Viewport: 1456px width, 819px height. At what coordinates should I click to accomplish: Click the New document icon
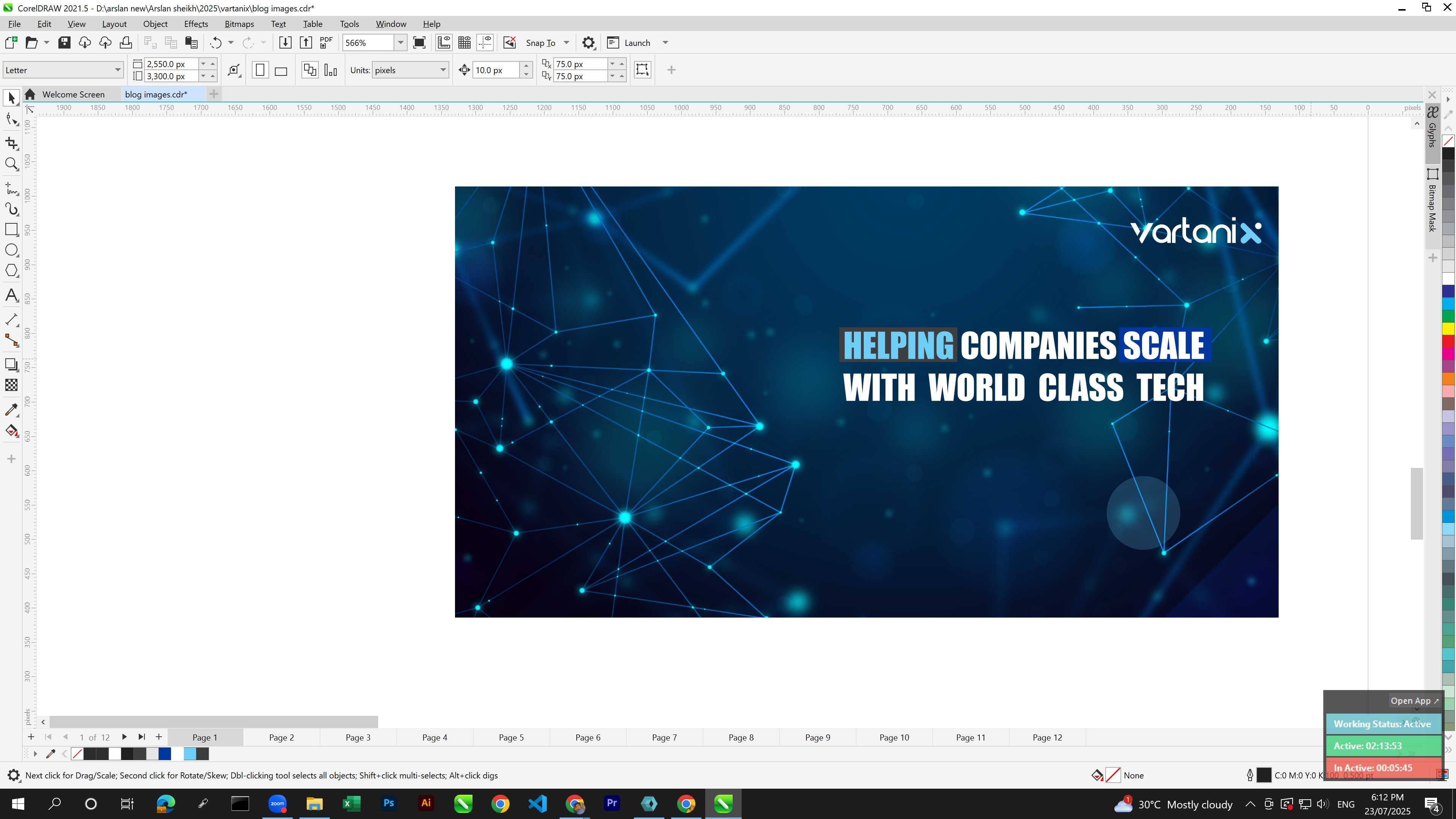click(11, 42)
